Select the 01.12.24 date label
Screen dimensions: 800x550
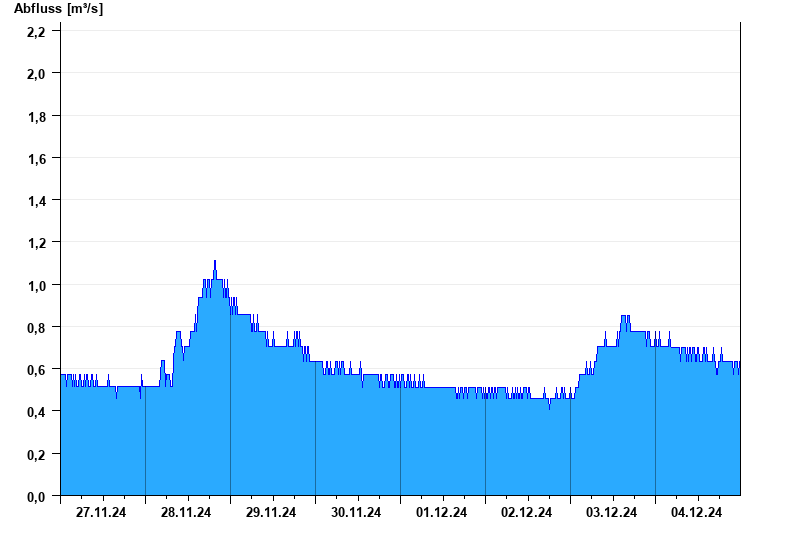(x=441, y=513)
